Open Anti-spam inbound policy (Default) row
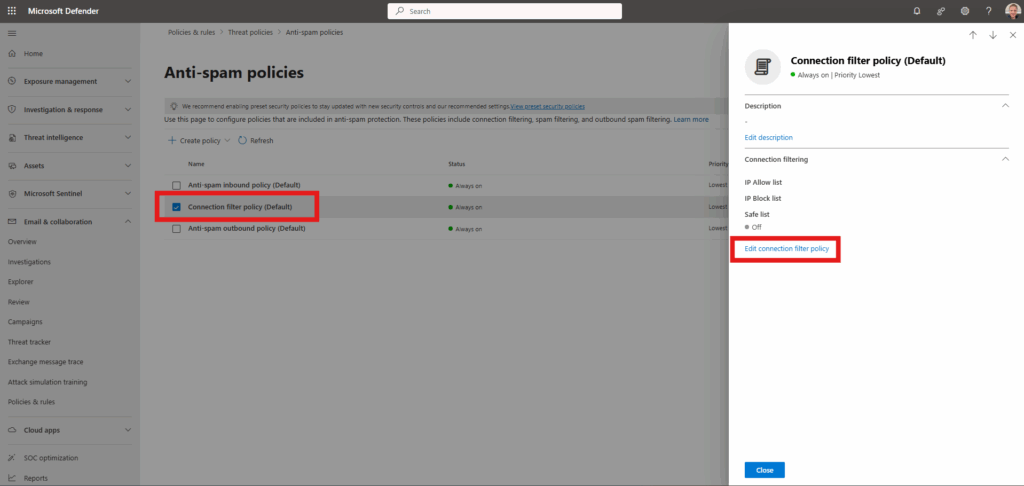1024x486 pixels. point(244,186)
